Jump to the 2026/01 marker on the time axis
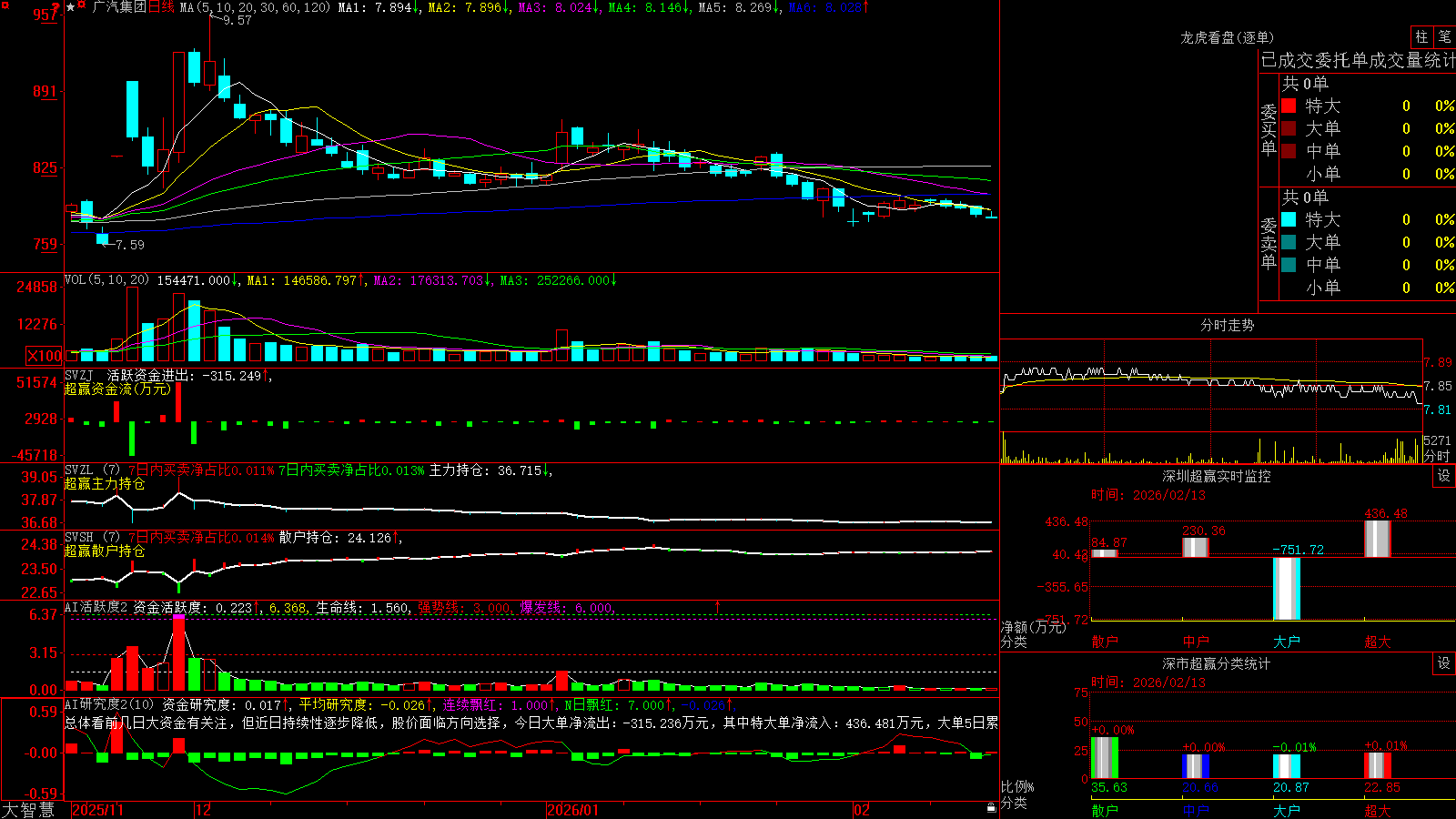1456x819 pixels. (573, 810)
